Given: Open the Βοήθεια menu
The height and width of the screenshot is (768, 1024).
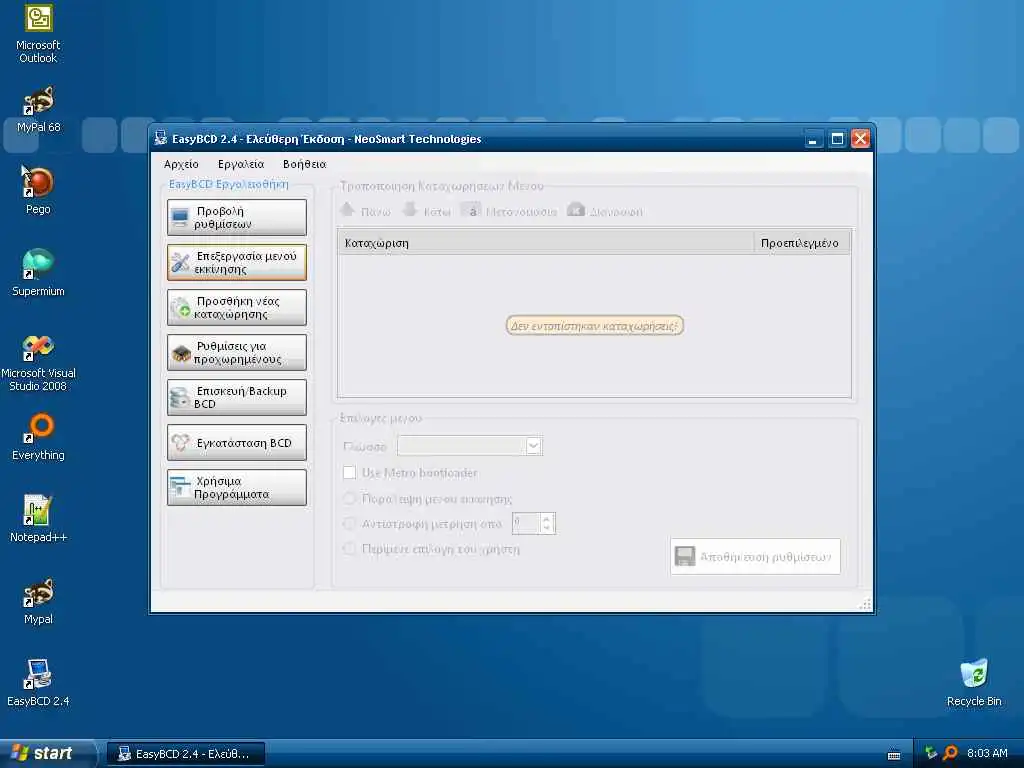Looking at the screenshot, I should pos(304,164).
